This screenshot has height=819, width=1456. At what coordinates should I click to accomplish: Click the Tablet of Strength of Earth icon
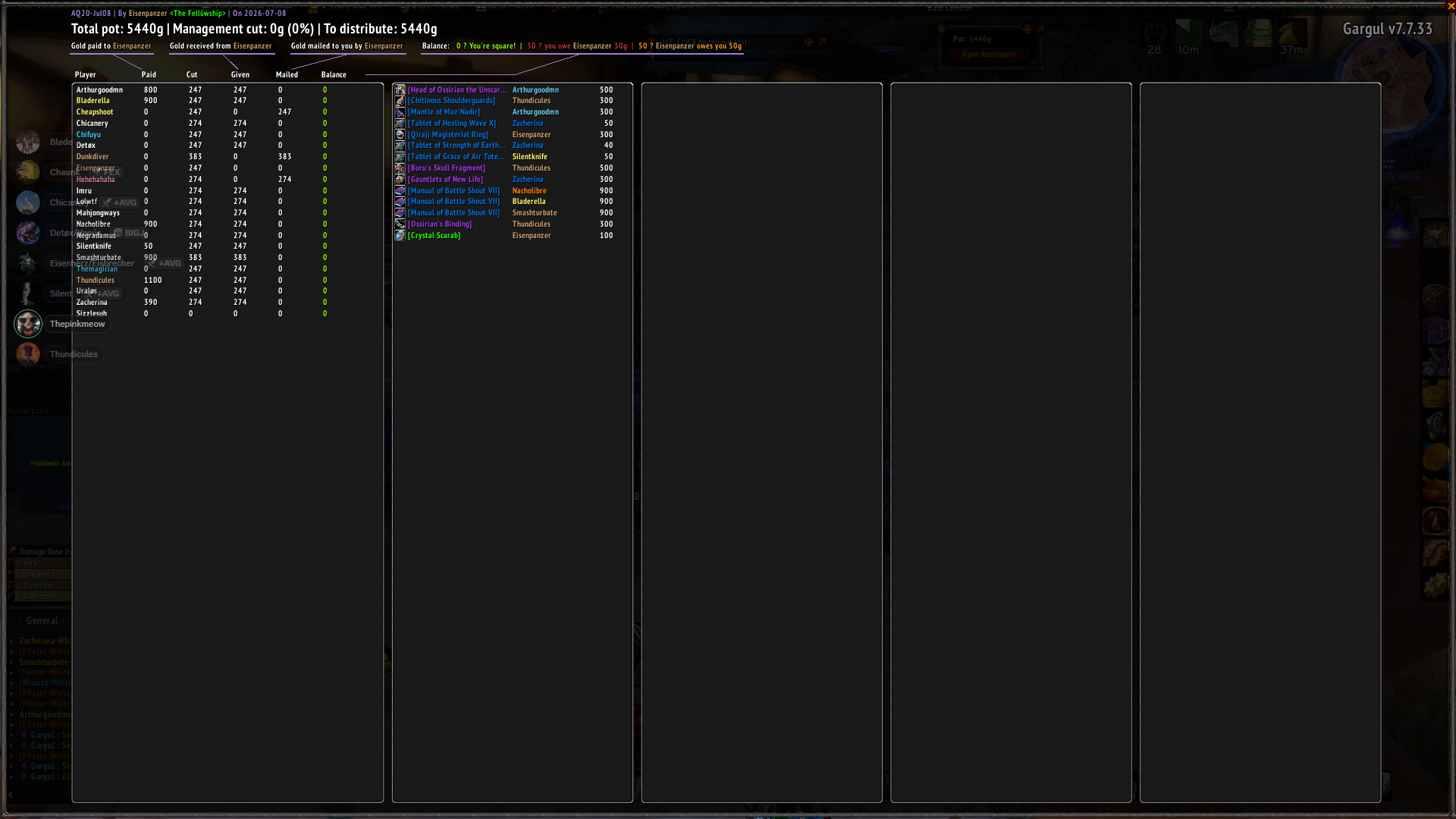[x=400, y=146]
